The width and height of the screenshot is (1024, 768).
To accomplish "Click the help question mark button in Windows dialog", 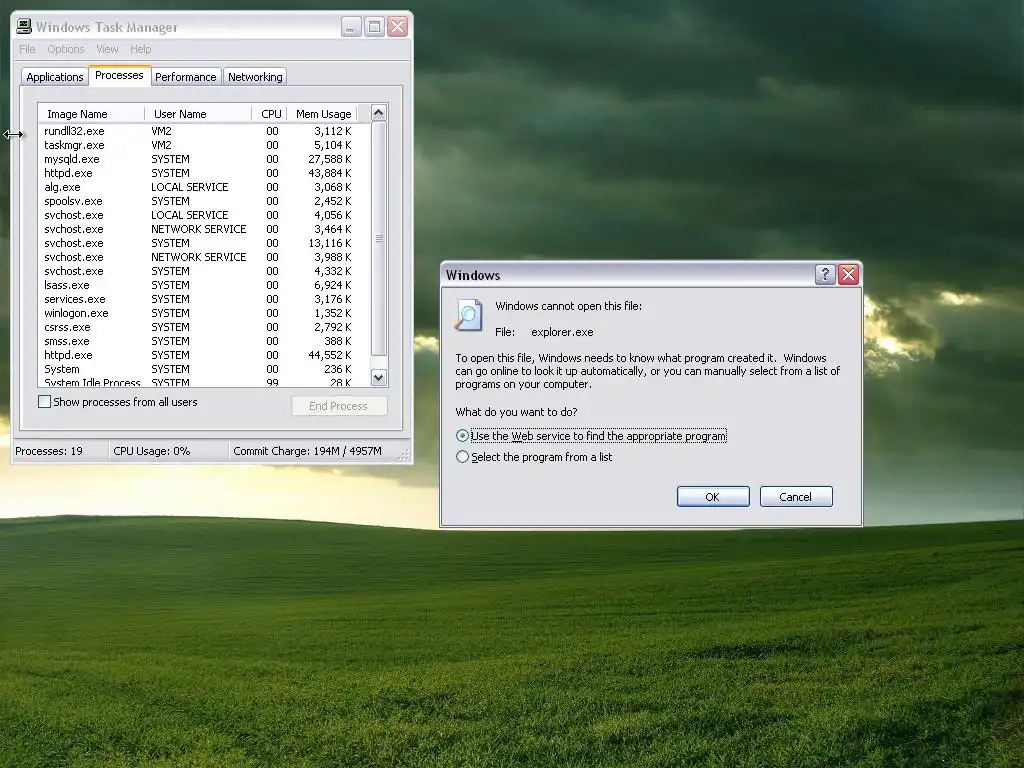I will [x=825, y=274].
